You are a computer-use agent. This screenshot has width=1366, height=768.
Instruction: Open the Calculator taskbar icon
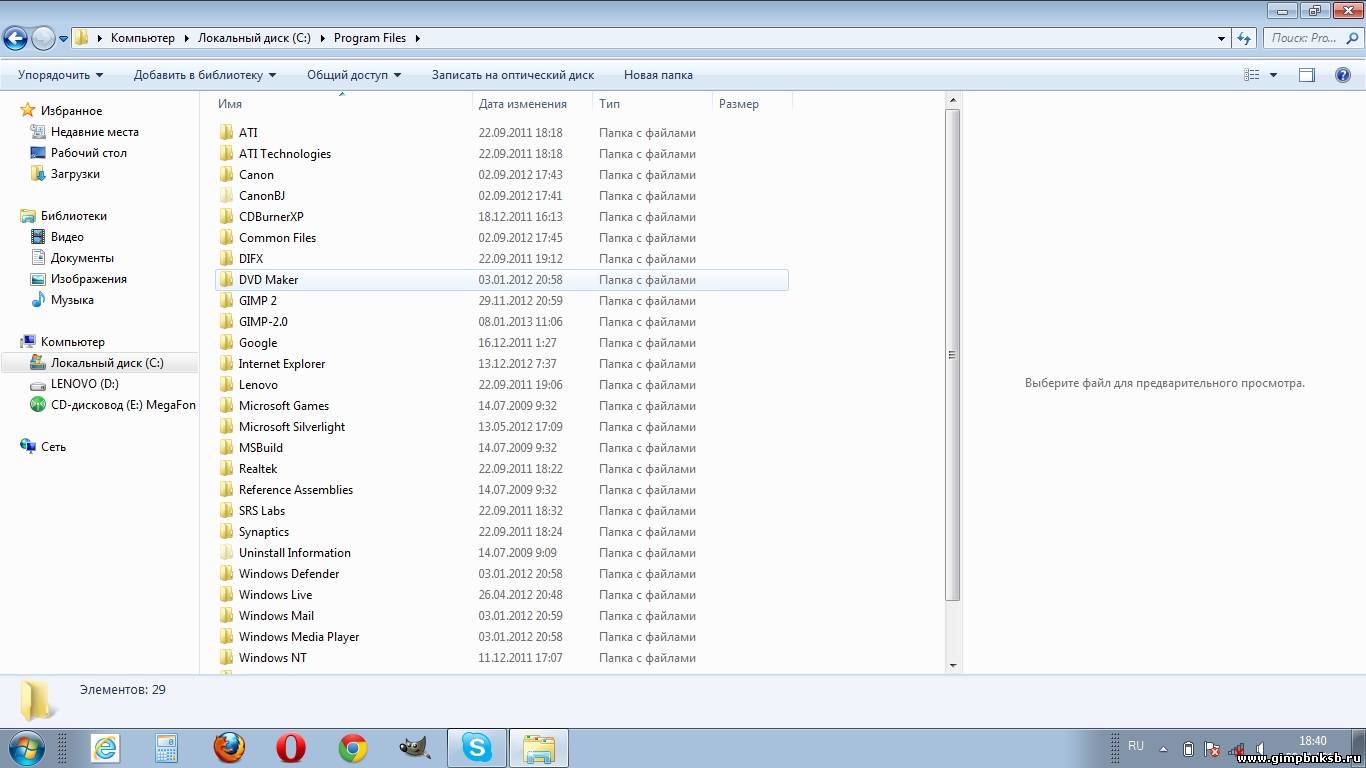click(x=166, y=748)
